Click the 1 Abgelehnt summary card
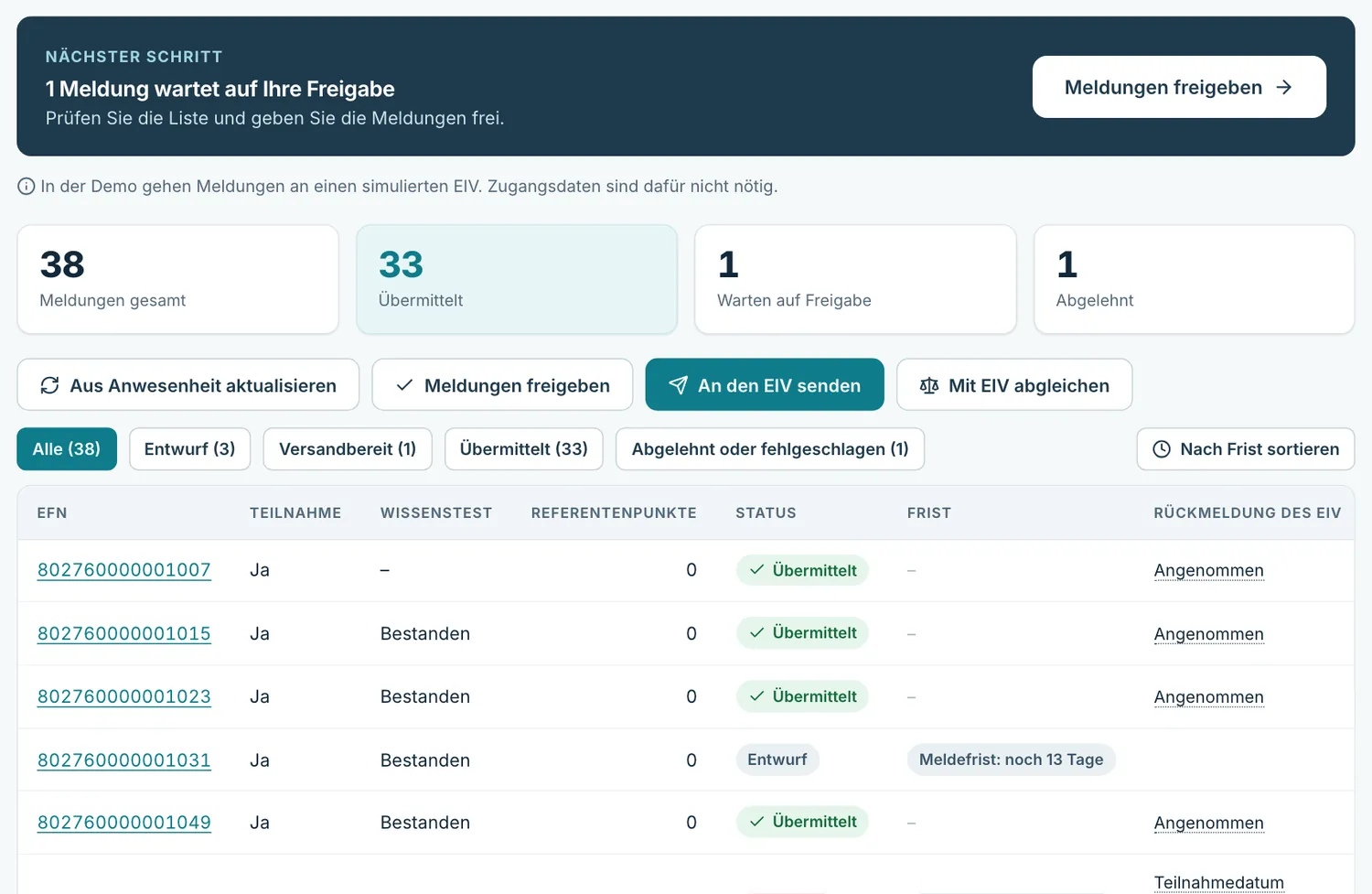 1194,279
